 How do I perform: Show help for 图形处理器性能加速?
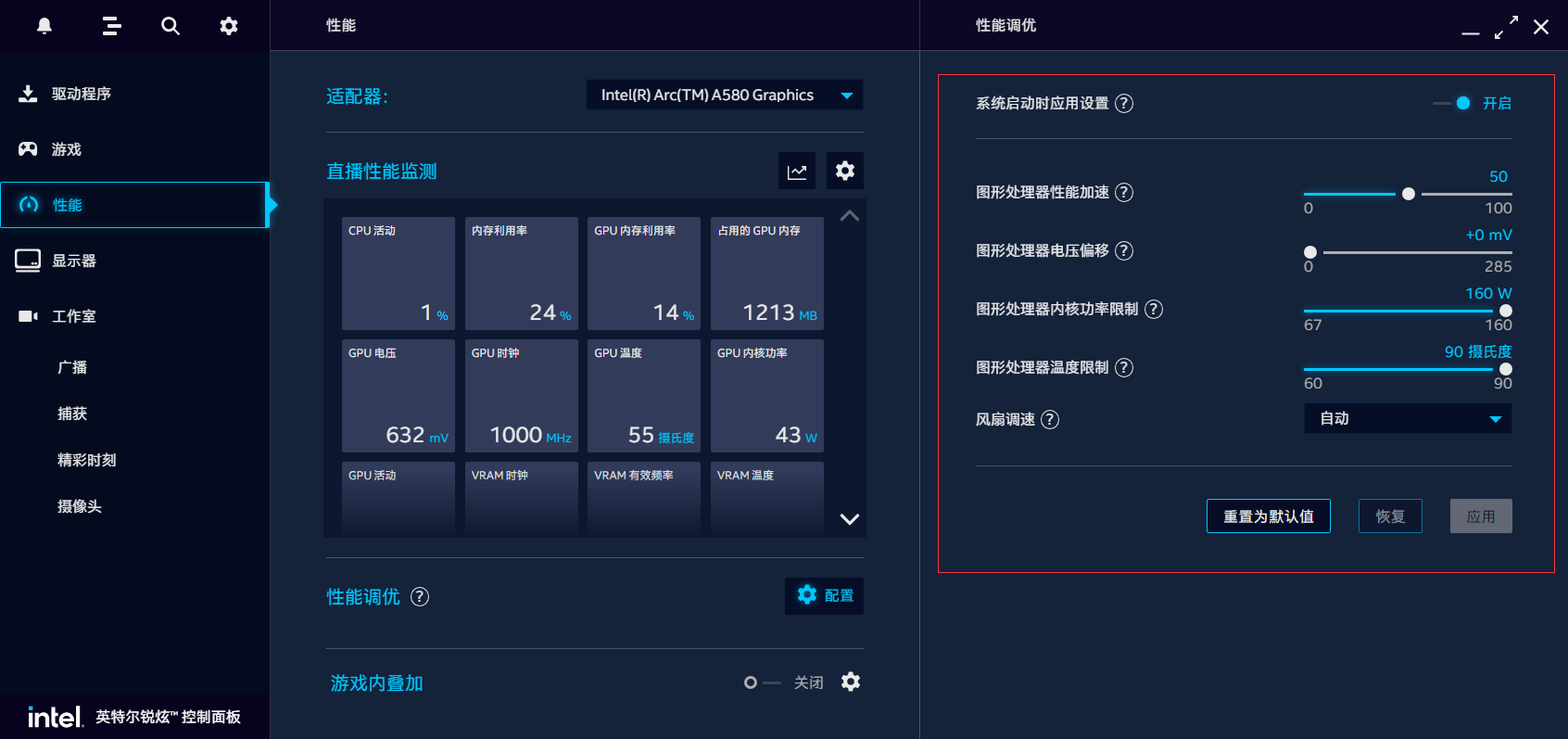[x=1124, y=192]
